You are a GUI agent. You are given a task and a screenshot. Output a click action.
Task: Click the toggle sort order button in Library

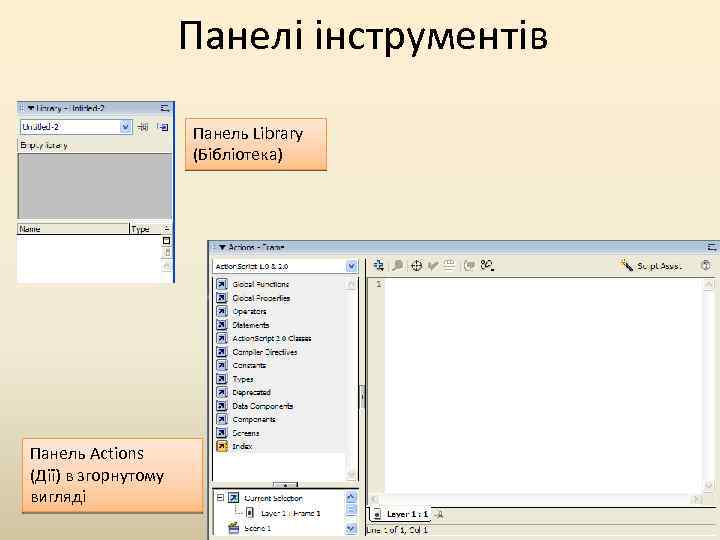coord(167,229)
